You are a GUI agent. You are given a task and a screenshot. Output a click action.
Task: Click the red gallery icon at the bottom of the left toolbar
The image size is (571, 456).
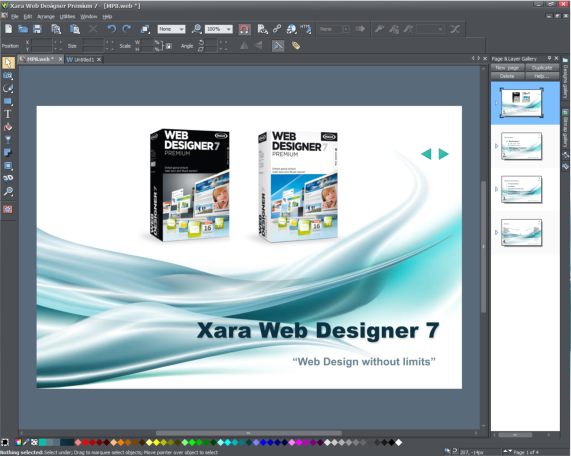8,209
